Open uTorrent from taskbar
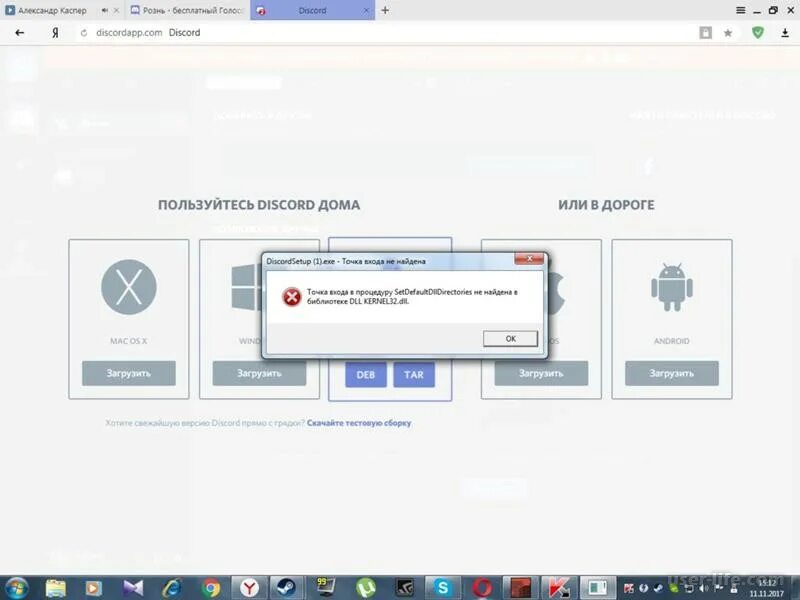This screenshot has width=800, height=600. pyautogui.click(x=365, y=588)
